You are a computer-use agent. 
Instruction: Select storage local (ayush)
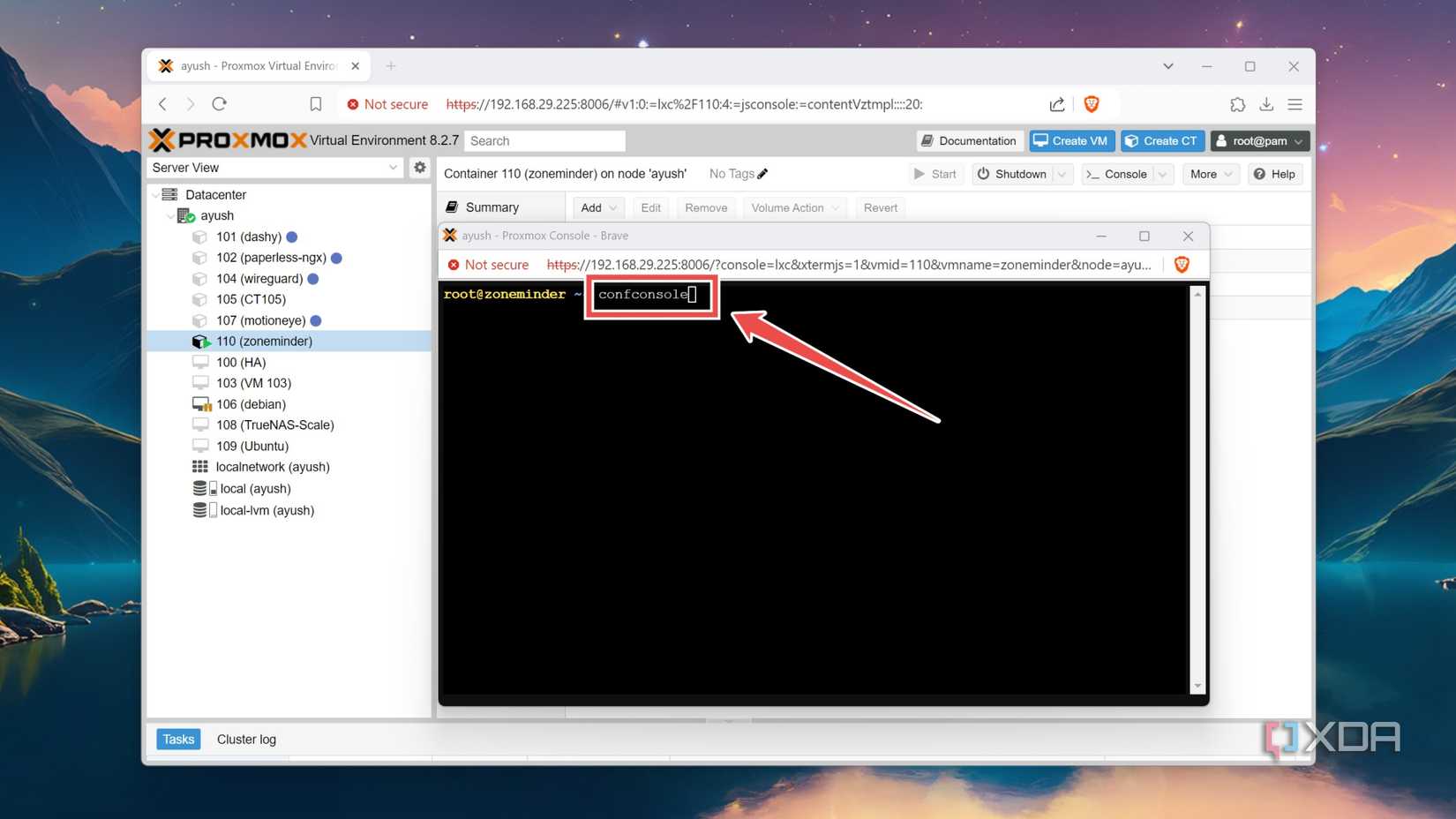(254, 489)
